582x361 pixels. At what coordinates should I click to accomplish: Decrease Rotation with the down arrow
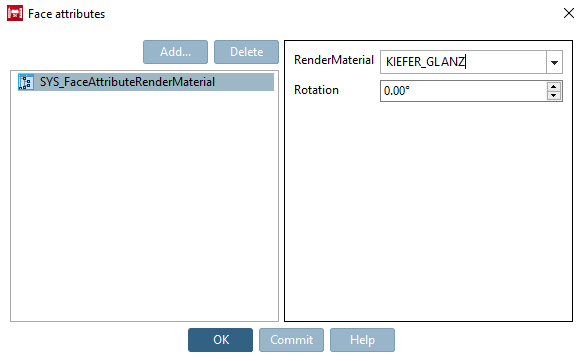pyautogui.click(x=553, y=96)
